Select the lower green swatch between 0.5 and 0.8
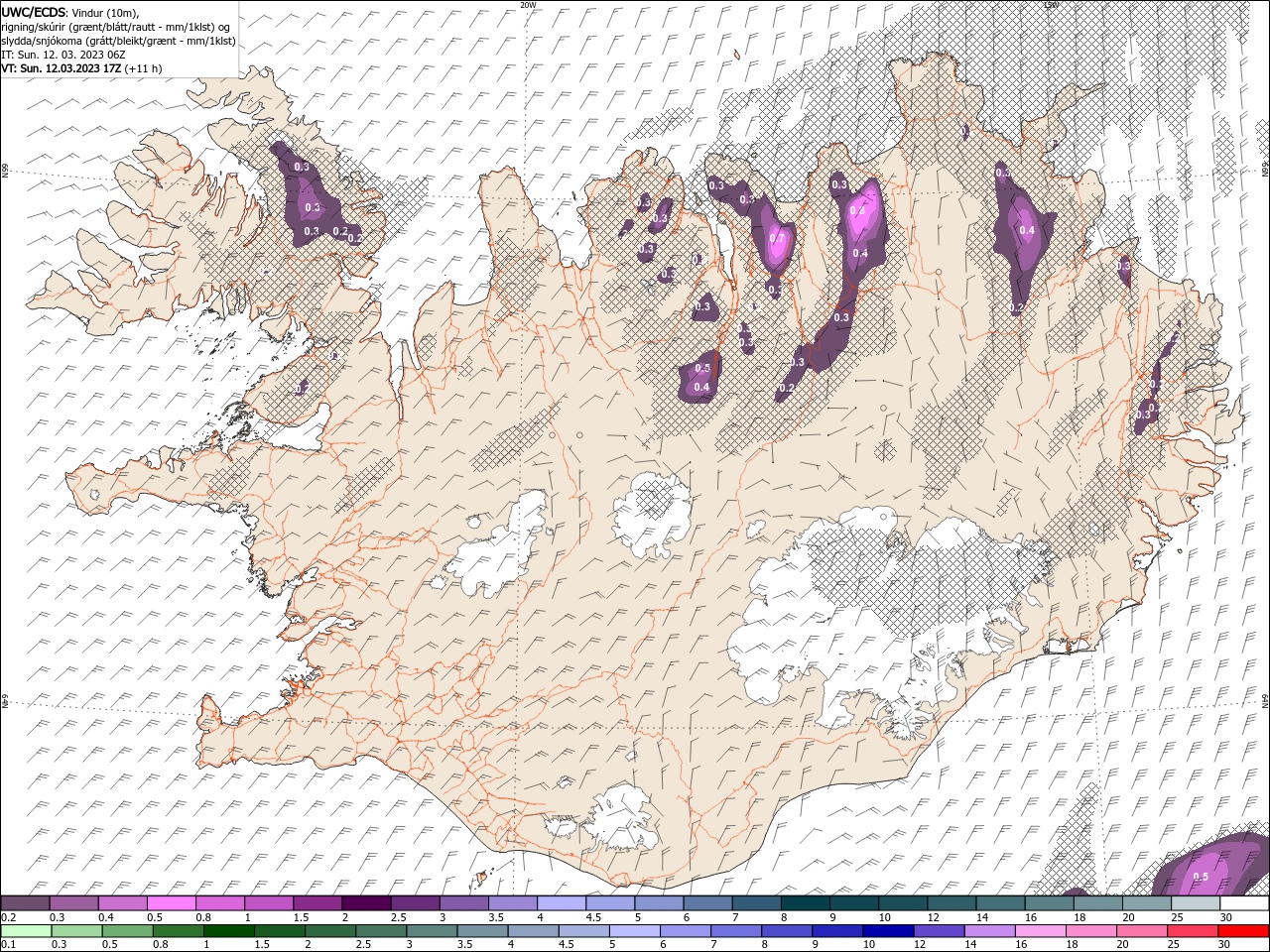The image size is (1270, 952). tap(128, 930)
